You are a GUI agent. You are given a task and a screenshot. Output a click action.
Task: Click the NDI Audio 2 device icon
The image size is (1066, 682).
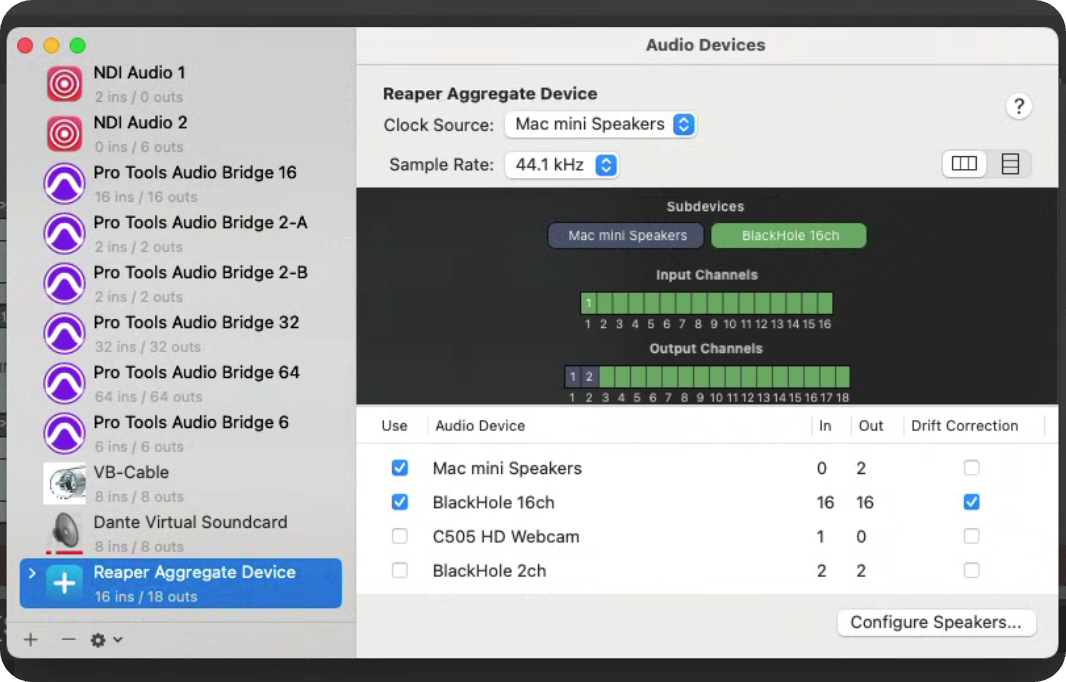pos(65,133)
